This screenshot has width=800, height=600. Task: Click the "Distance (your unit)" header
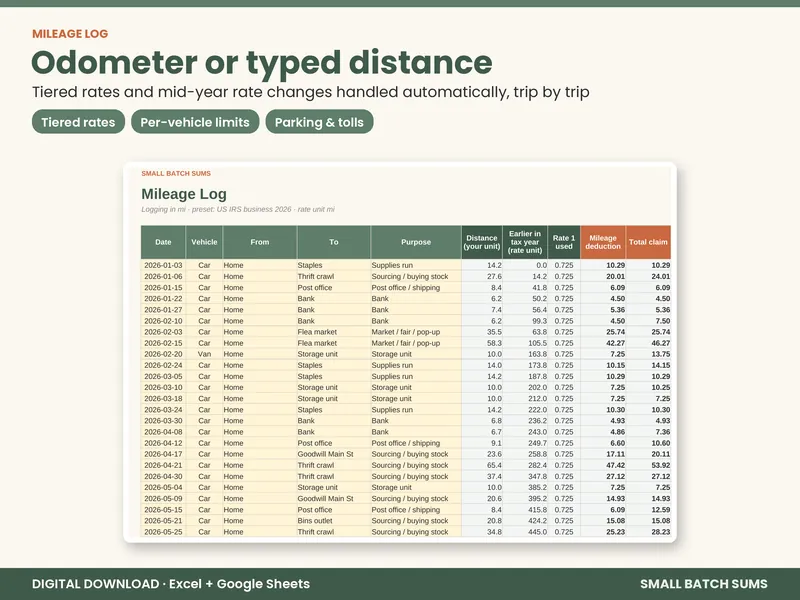[x=482, y=242]
